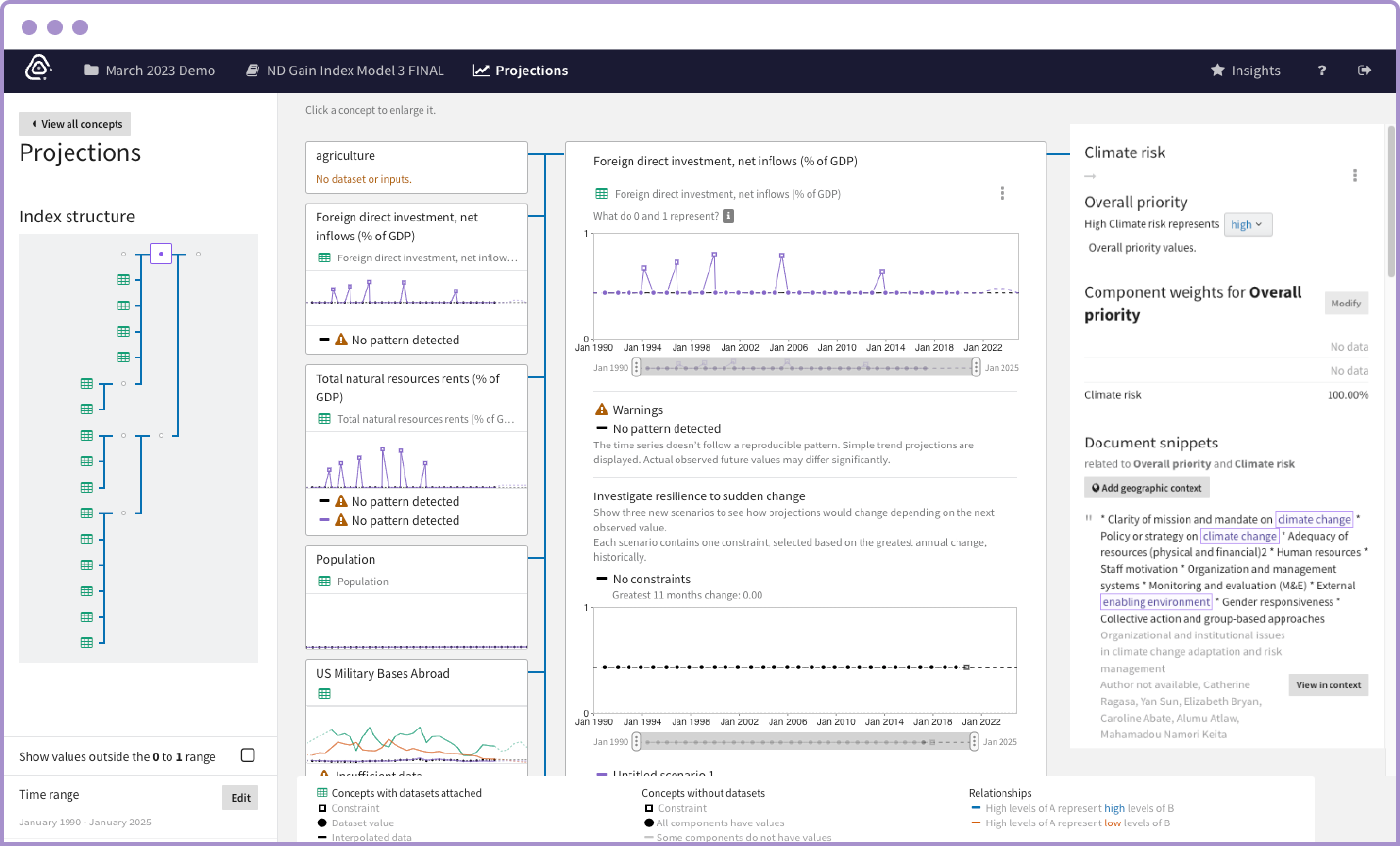
Task: Click 'View all concepts' back button
Action: coord(75,124)
